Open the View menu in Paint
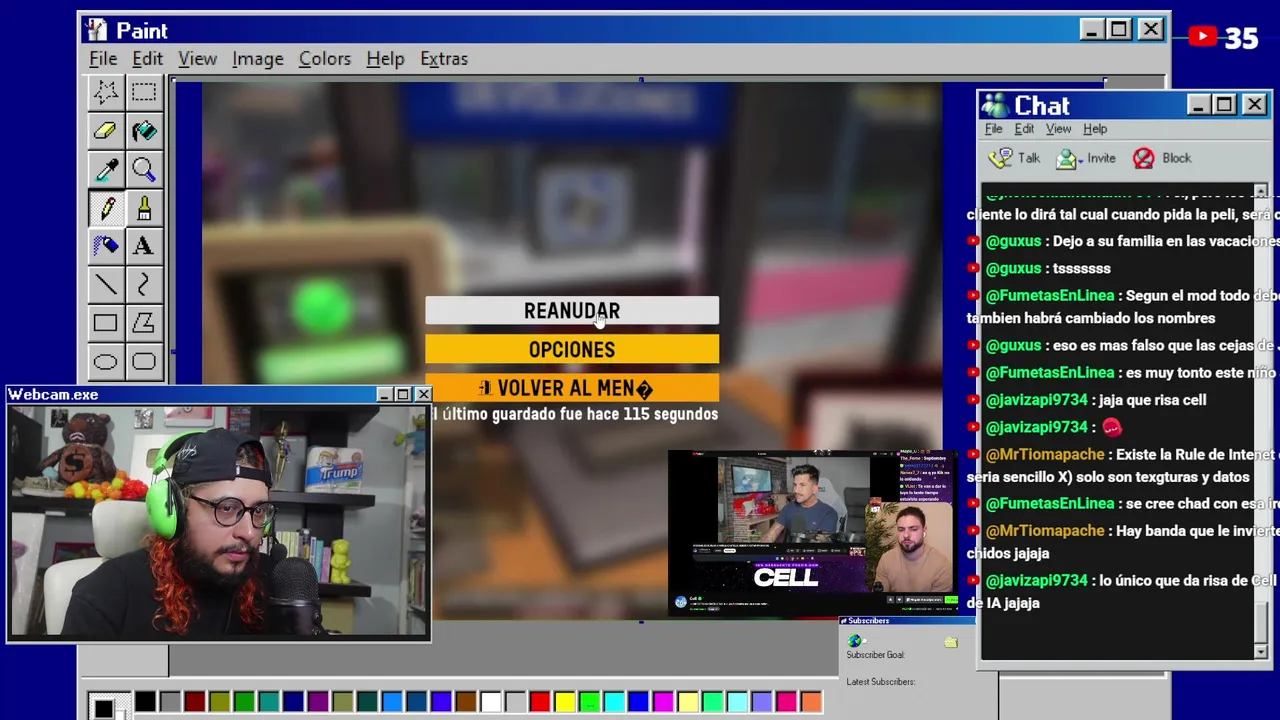Screen dimensions: 1280x720 coord(197,59)
